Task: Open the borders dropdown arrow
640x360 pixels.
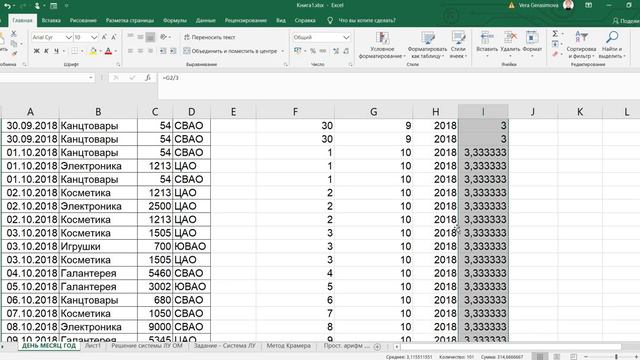Action: 82,51
